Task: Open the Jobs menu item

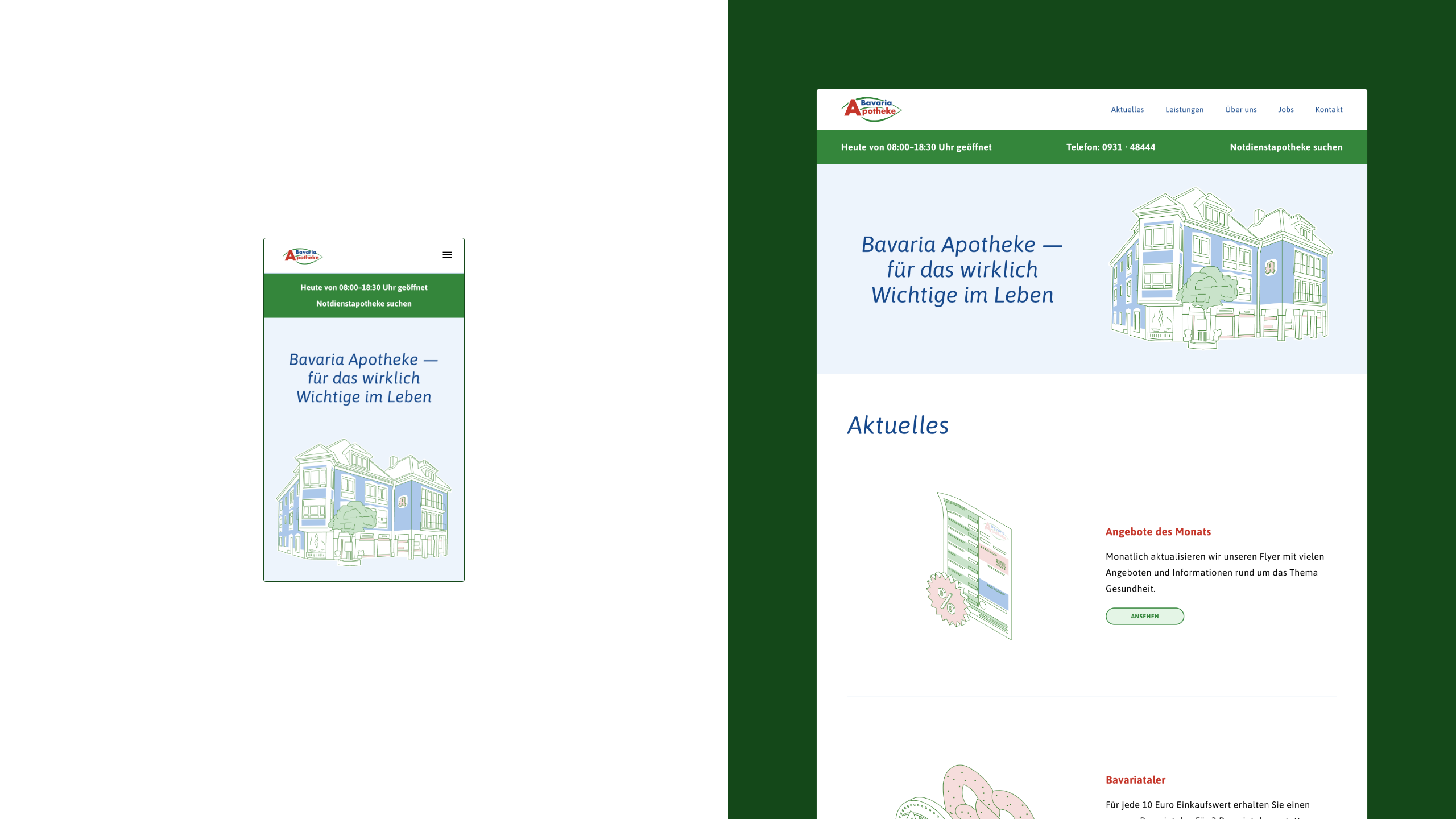Action: point(1286,110)
